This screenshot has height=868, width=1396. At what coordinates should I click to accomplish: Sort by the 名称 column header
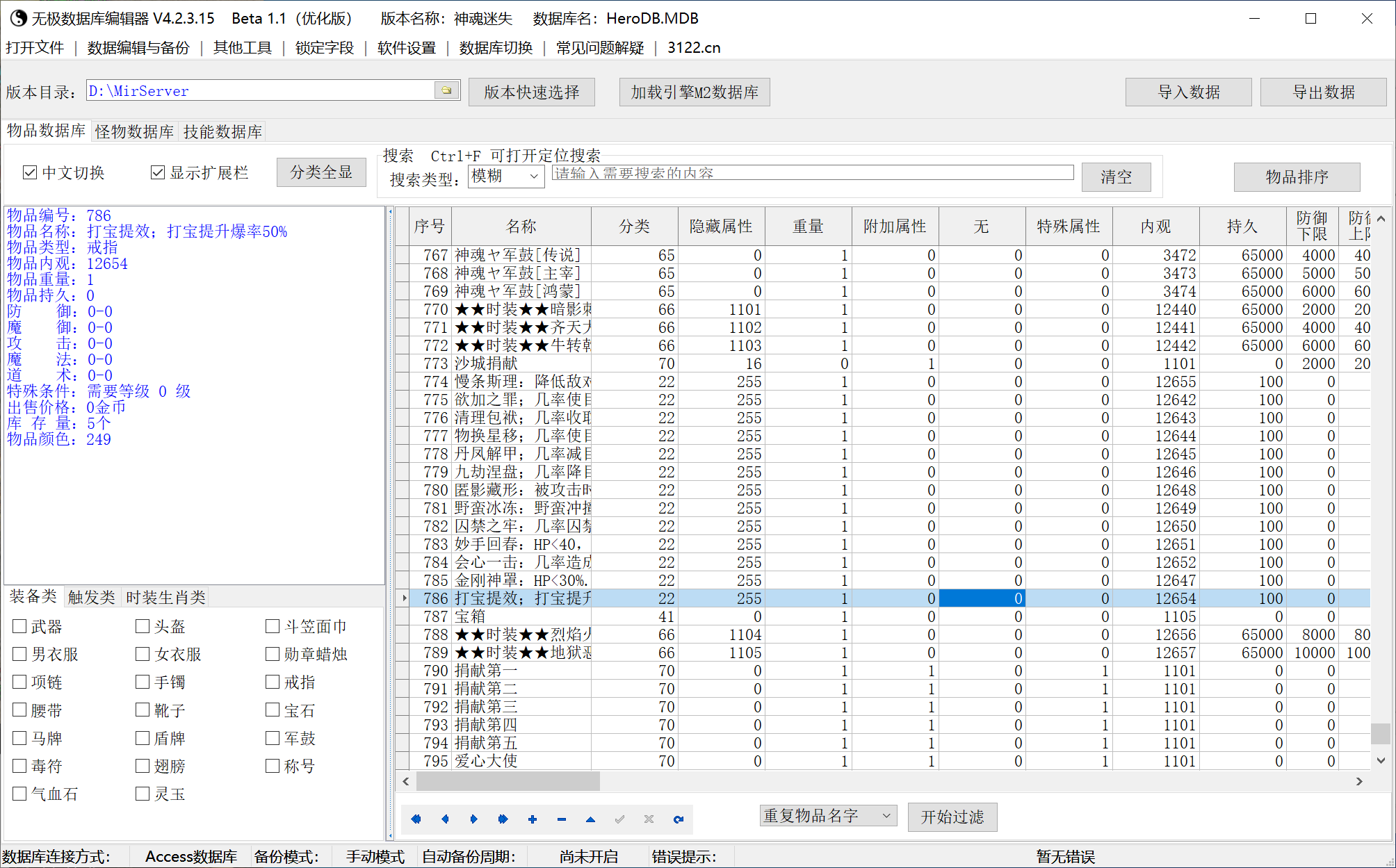click(521, 227)
